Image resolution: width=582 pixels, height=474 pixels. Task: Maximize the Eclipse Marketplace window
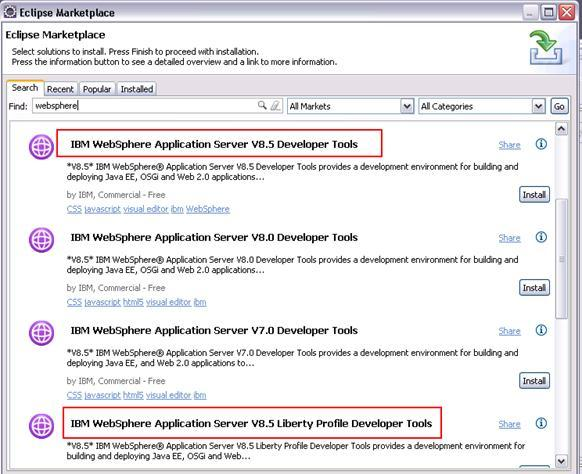click(x=548, y=12)
